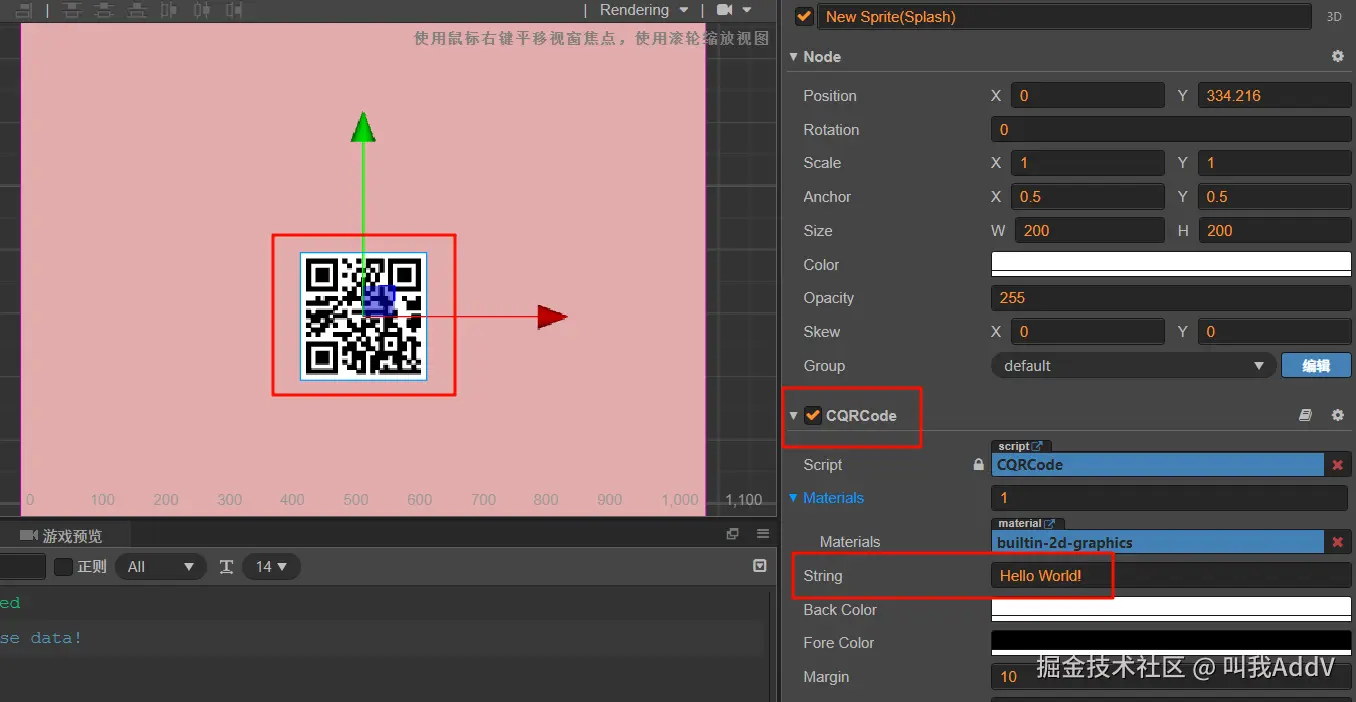The height and width of the screenshot is (702, 1356).
Task: Toggle the New Sprite node active checkbox
Action: [804, 17]
